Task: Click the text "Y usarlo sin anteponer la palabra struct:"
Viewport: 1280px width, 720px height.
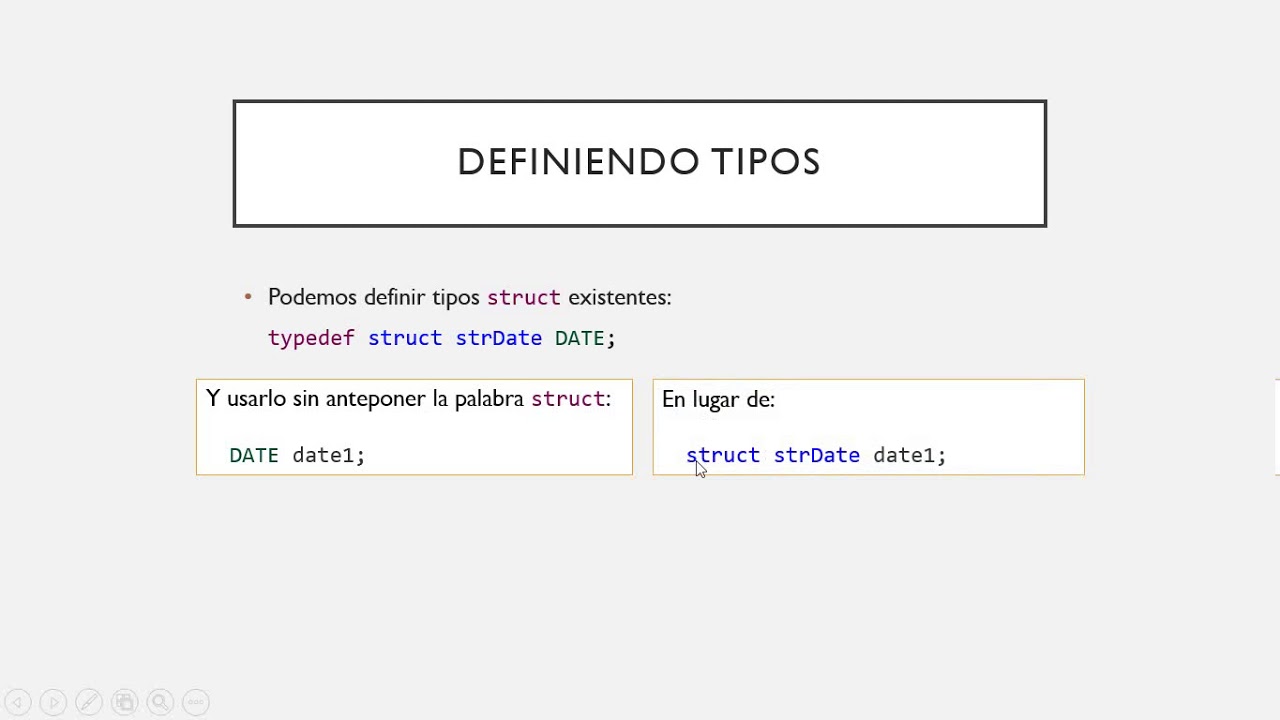Action: 408,399
